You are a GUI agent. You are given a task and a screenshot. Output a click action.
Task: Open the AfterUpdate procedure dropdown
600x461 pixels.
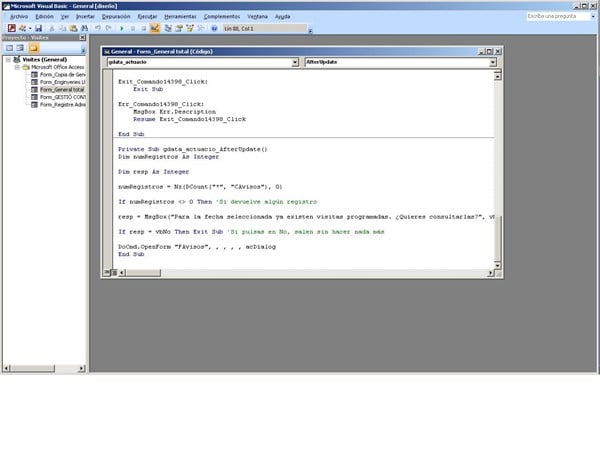point(494,62)
